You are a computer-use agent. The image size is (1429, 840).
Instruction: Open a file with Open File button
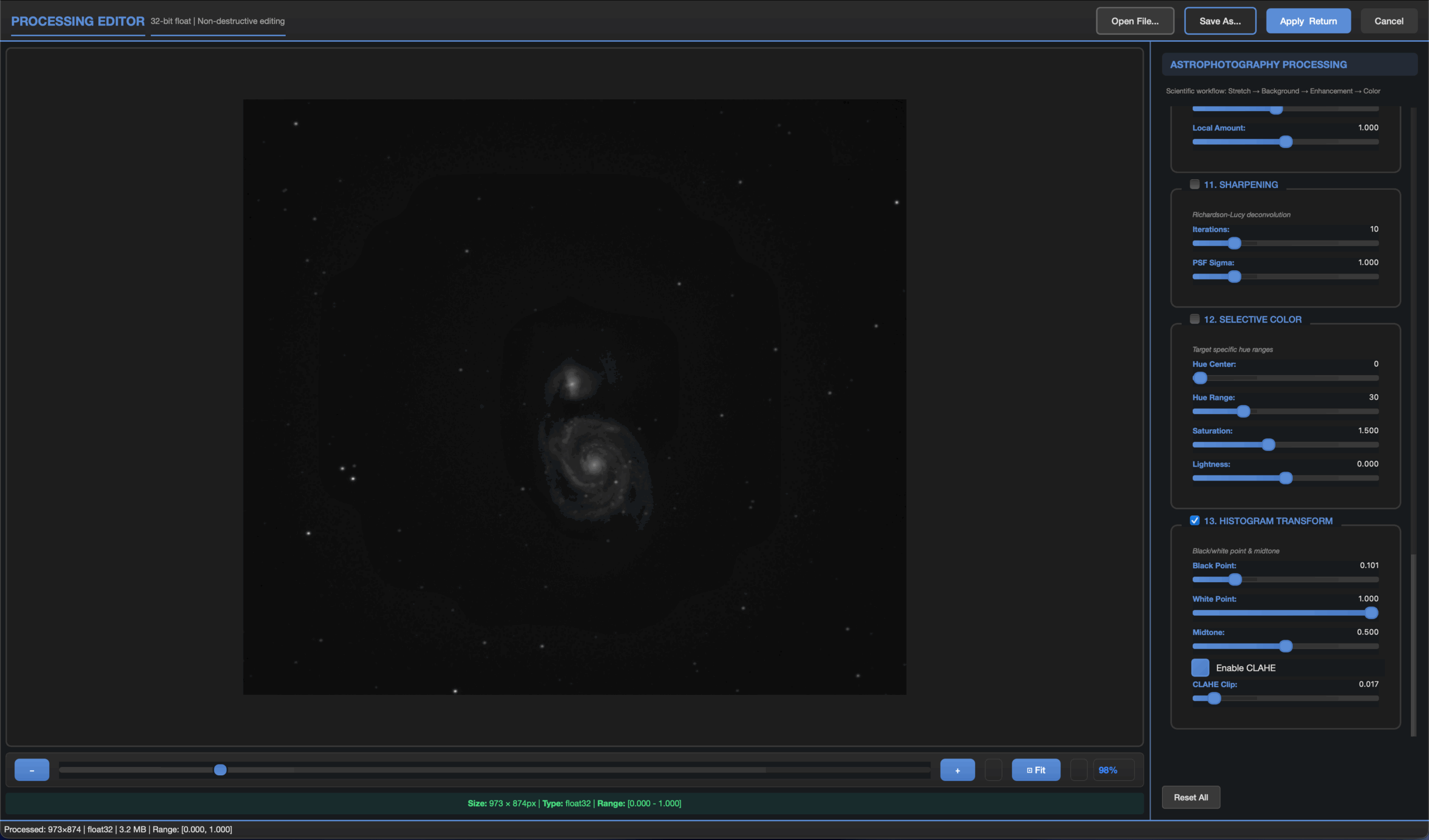click(1135, 21)
